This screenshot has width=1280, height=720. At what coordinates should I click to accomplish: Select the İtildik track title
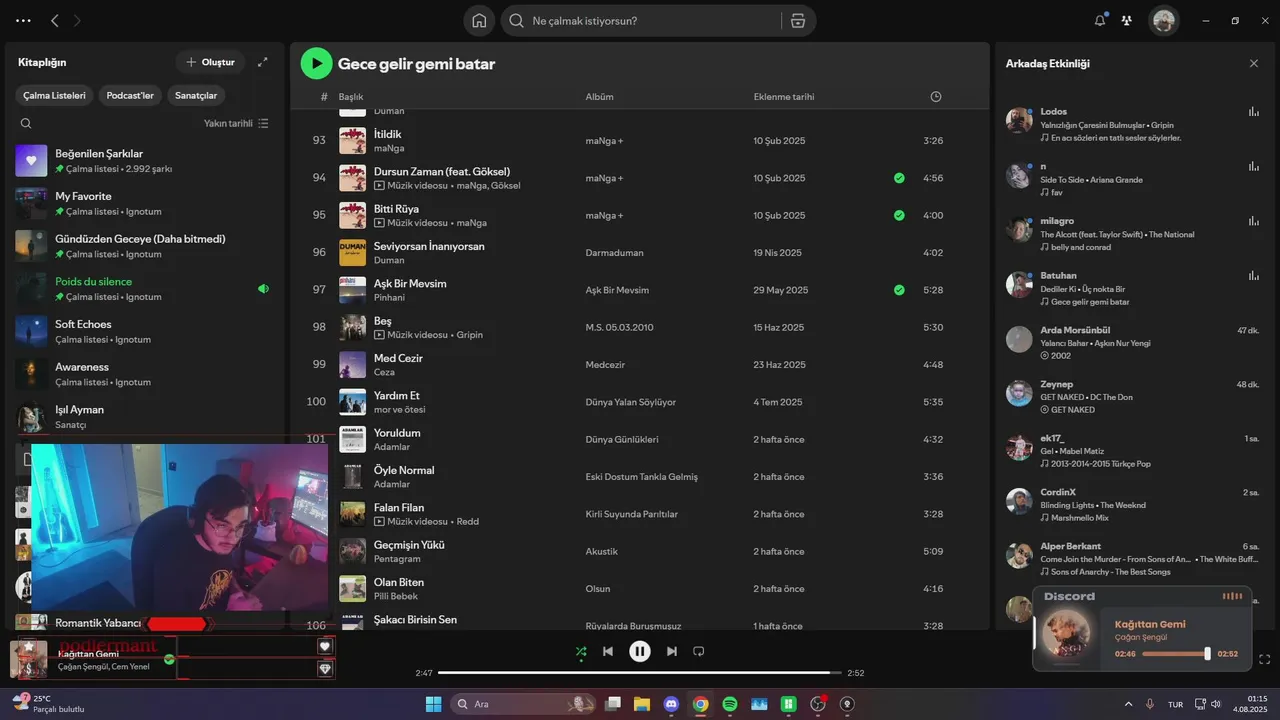click(387, 134)
